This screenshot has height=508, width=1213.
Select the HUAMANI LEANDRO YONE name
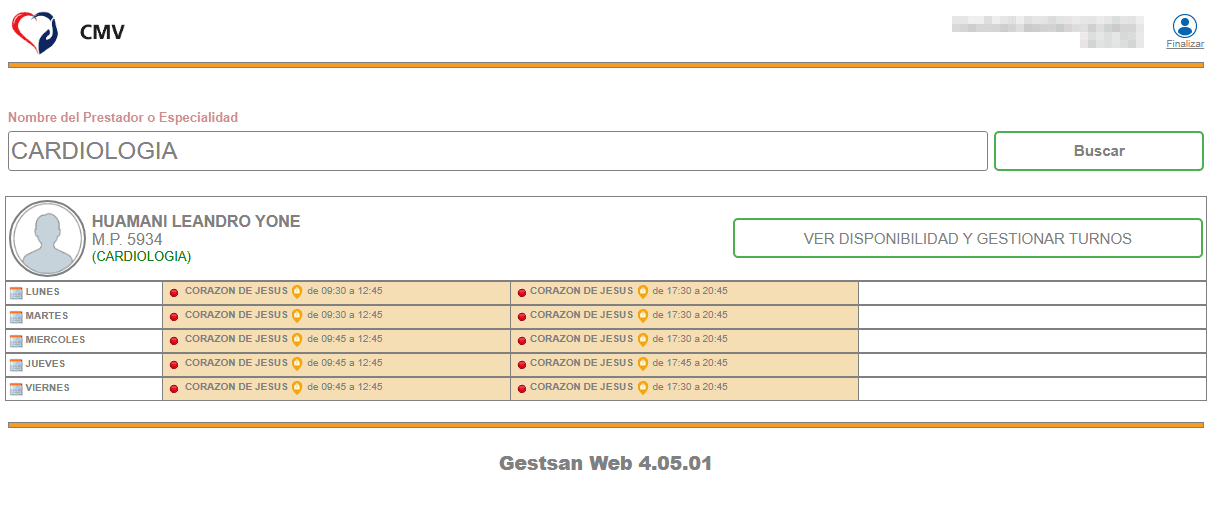pyautogui.click(x=196, y=222)
